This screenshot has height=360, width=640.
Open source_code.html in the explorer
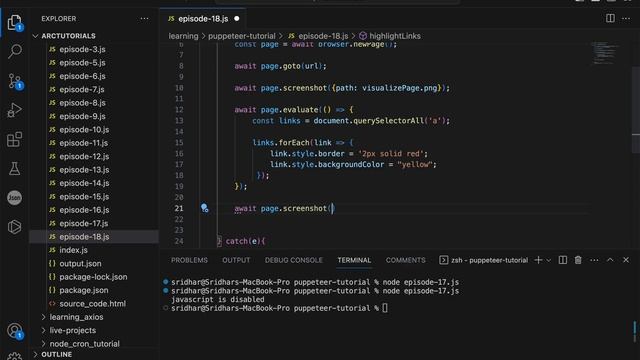click(x=92, y=304)
